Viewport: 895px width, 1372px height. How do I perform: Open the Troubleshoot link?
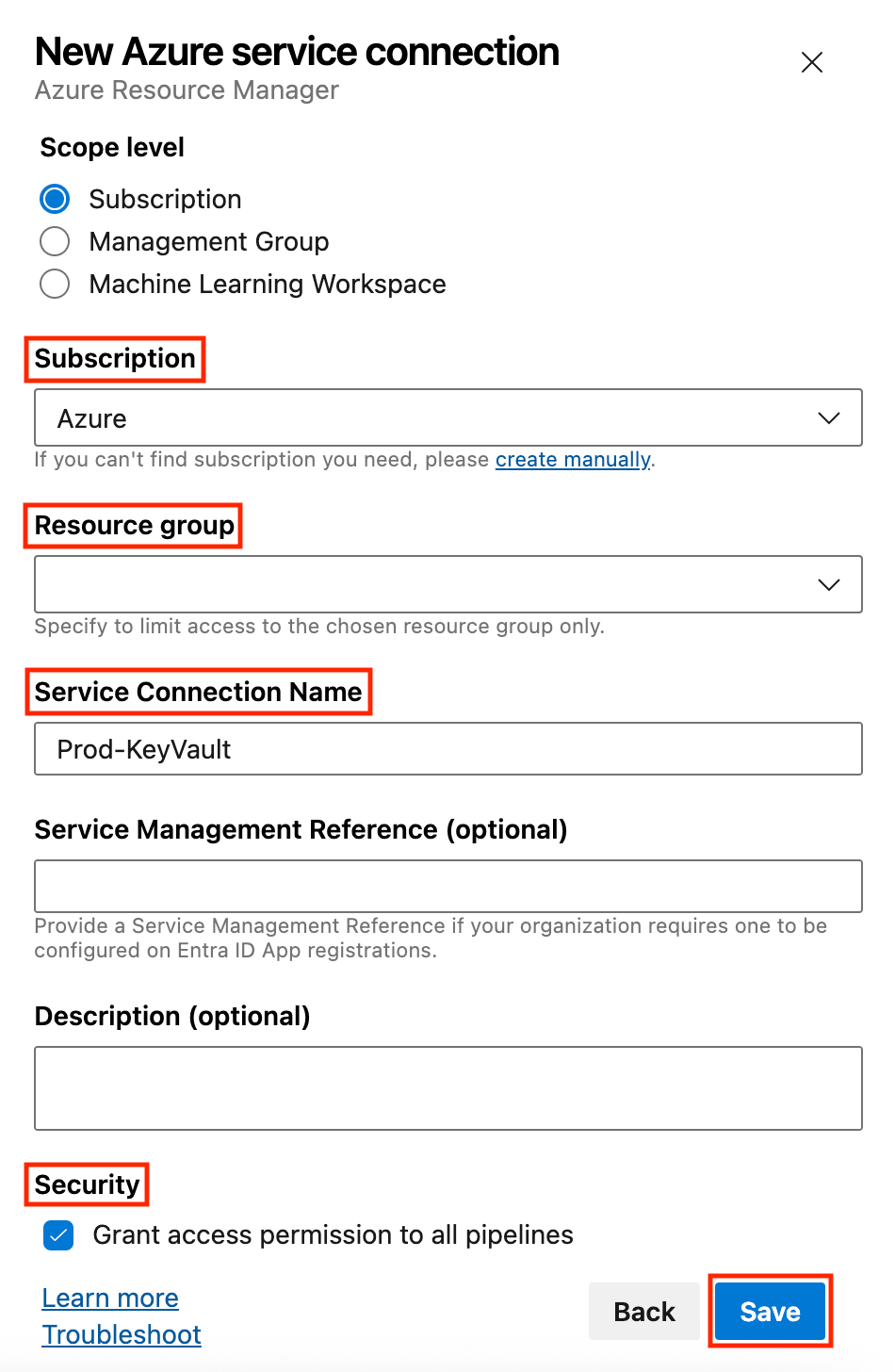point(121,1334)
